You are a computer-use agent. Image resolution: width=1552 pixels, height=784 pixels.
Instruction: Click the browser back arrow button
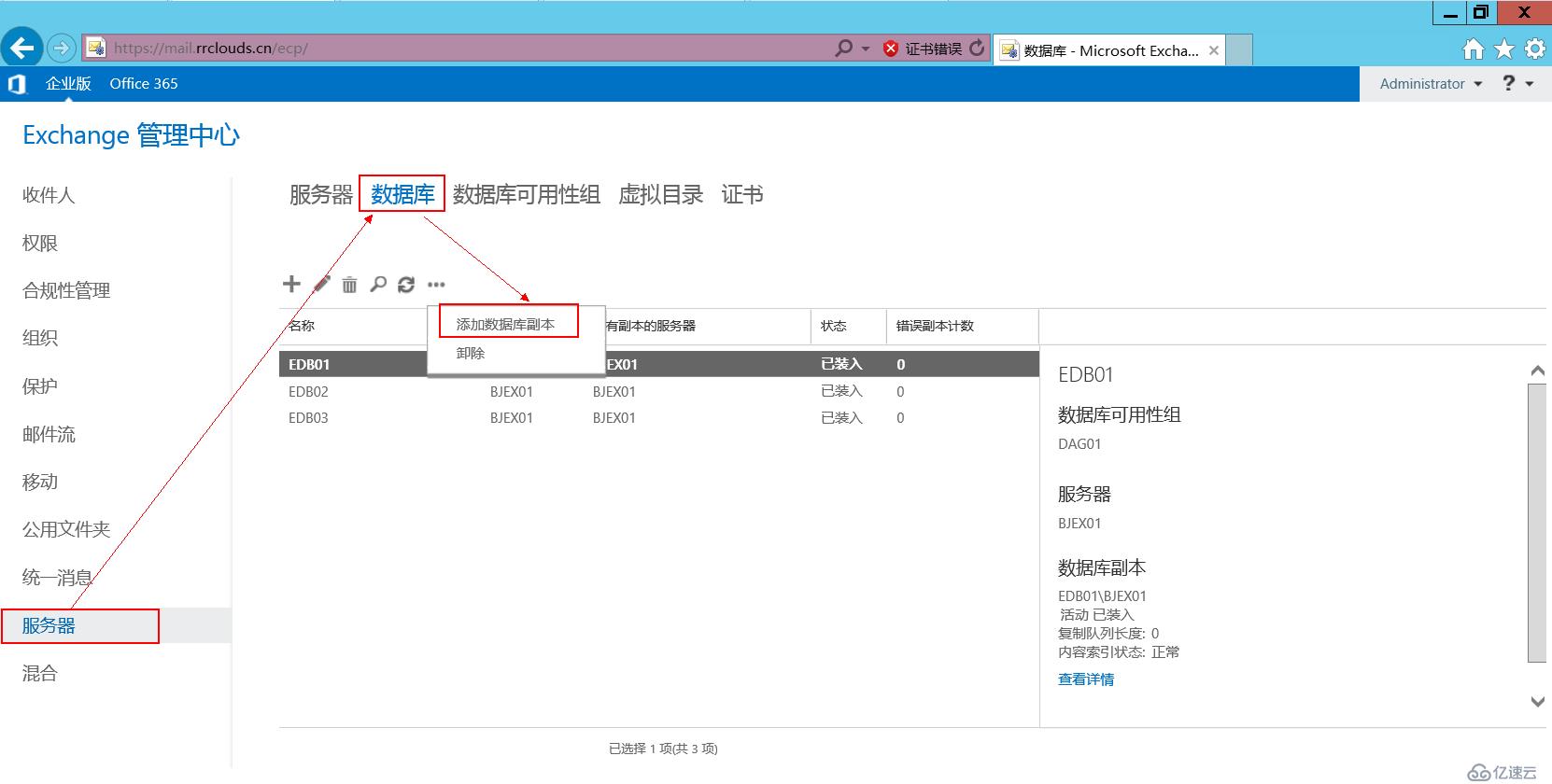coord(21,48)
